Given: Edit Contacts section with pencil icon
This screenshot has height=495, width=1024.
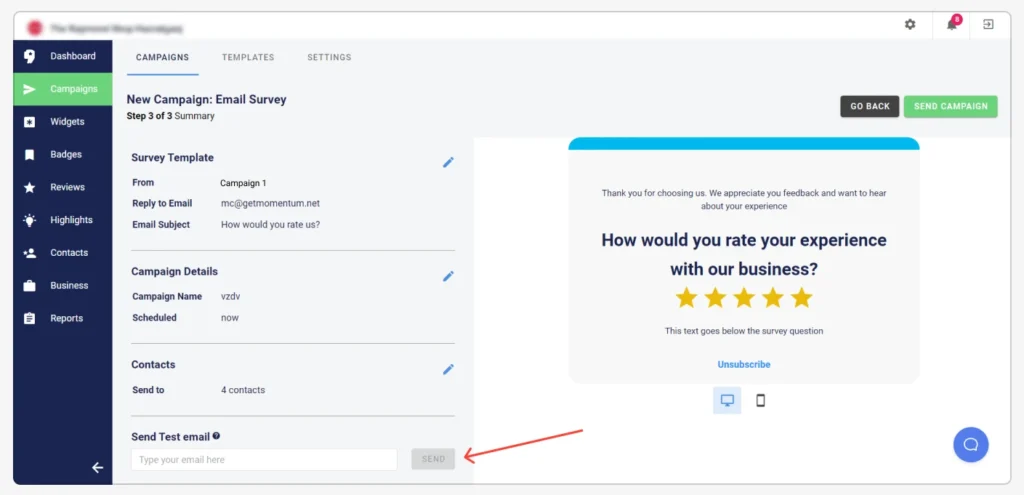Looking at the screenshot, I should click(448, 369).
